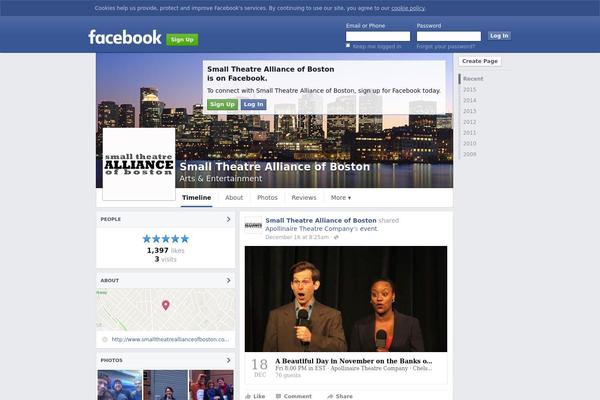Click Forgot your password link
Image resolution: width=600 pixels, height=400 pixels.
pos(446,46)
